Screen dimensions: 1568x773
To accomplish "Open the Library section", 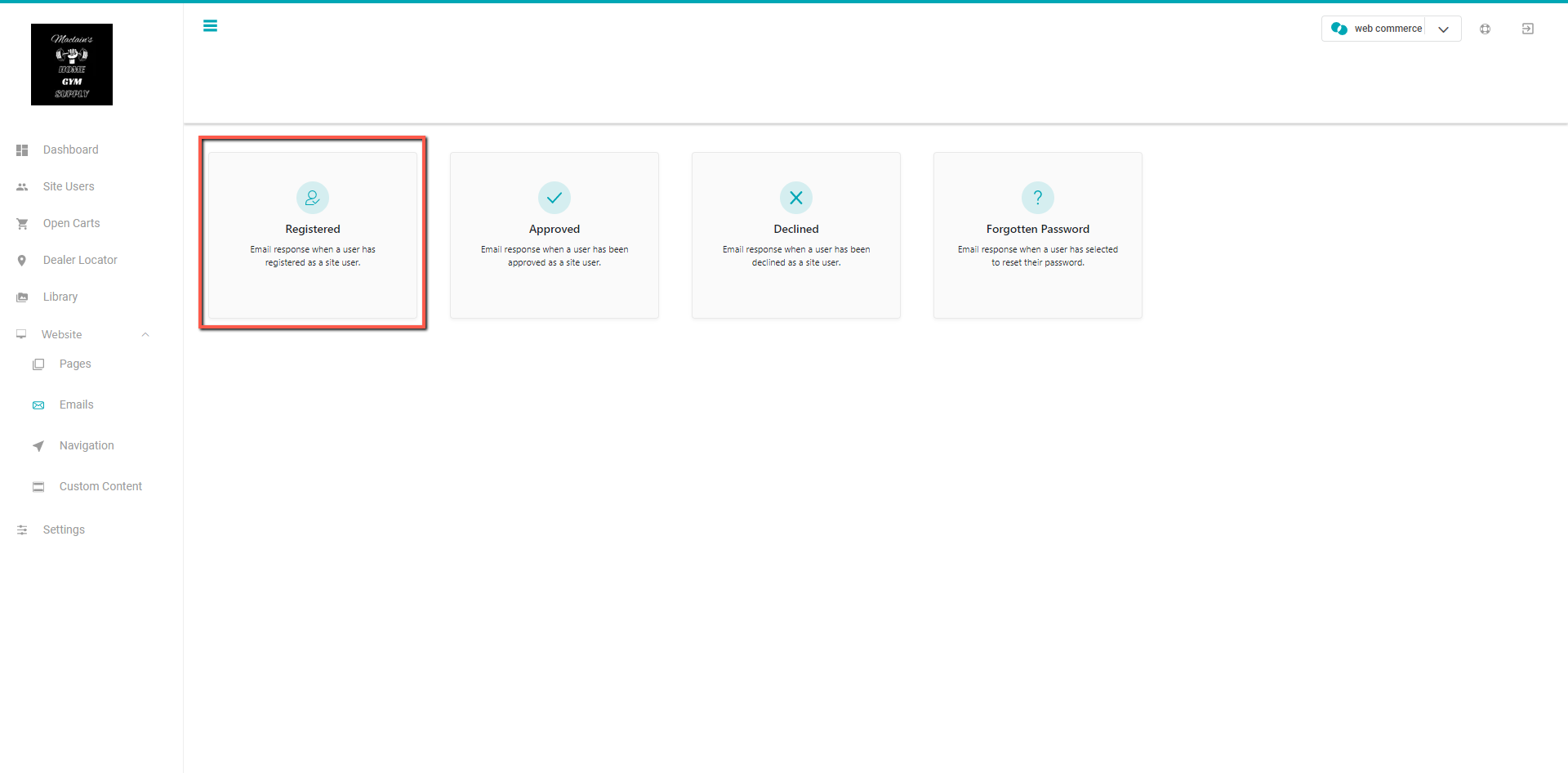I will point(60,297).
